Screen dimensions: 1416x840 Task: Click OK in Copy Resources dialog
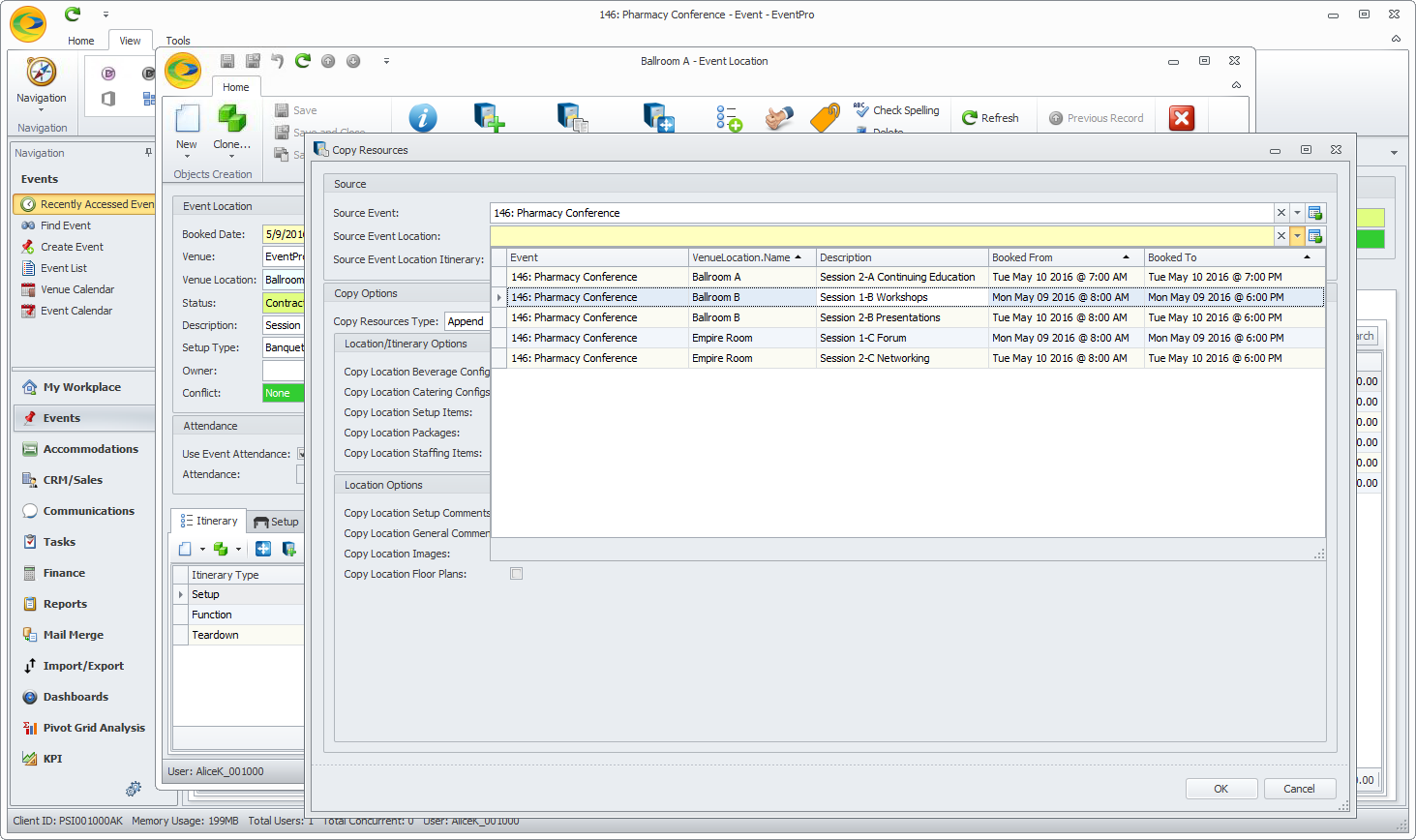(1221, 789)
